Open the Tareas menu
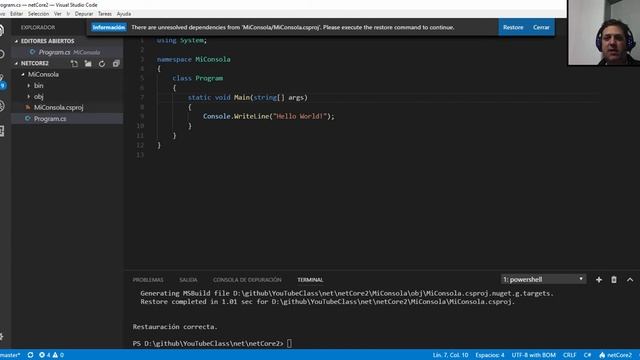Image resolution: width=640 pixels, height=360 pixels. pos(105,14)
